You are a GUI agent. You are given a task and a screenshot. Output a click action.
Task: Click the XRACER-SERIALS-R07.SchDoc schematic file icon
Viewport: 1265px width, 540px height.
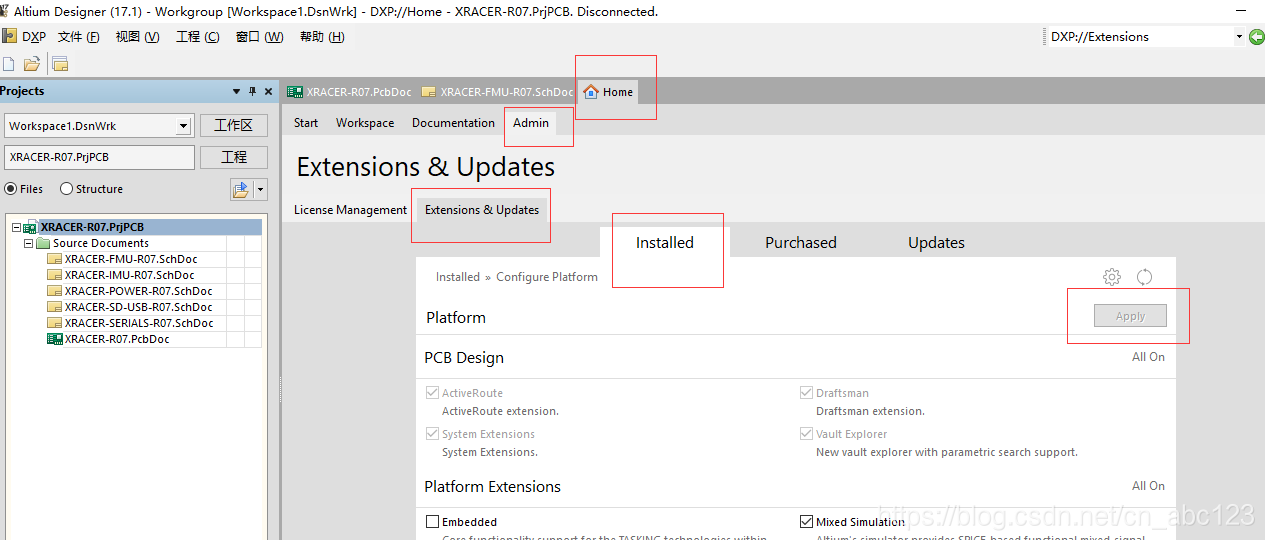[55, 323]
